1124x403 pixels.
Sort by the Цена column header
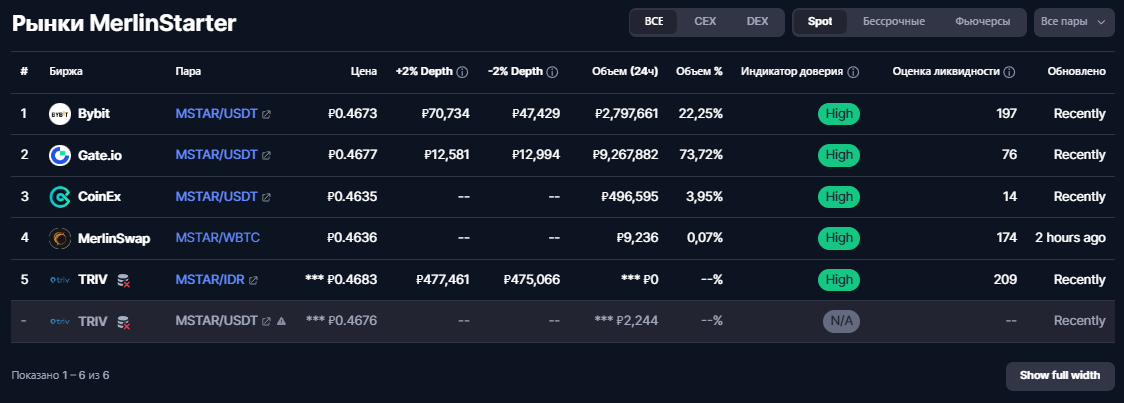pyautogui.click(x=363, y=72)
